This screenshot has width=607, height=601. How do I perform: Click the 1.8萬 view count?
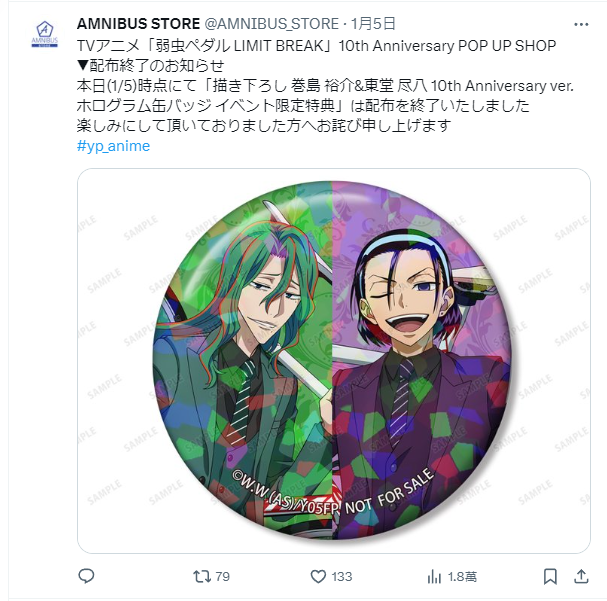pyautogui.click(x=462, y=577)
